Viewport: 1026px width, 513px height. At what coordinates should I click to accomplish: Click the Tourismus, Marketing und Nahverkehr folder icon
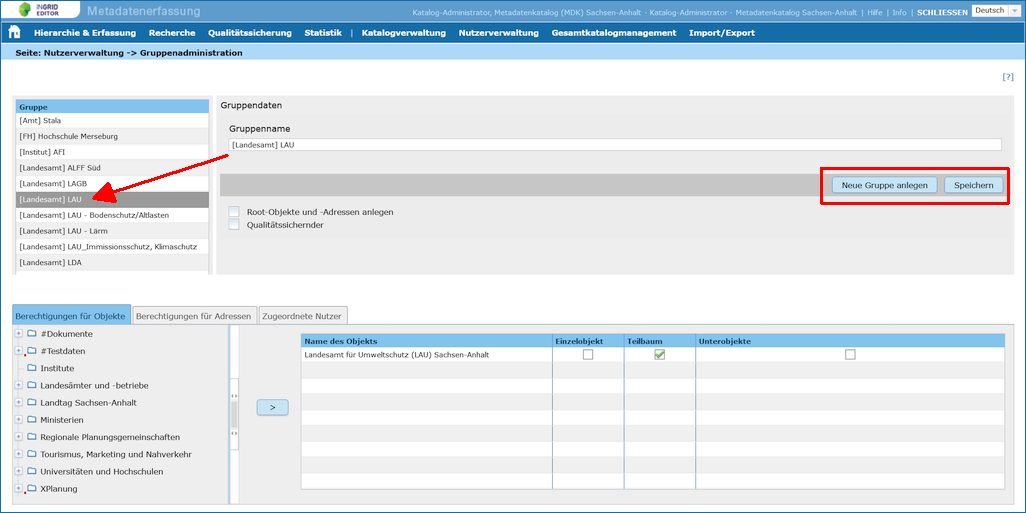click(x=31, y=454)
